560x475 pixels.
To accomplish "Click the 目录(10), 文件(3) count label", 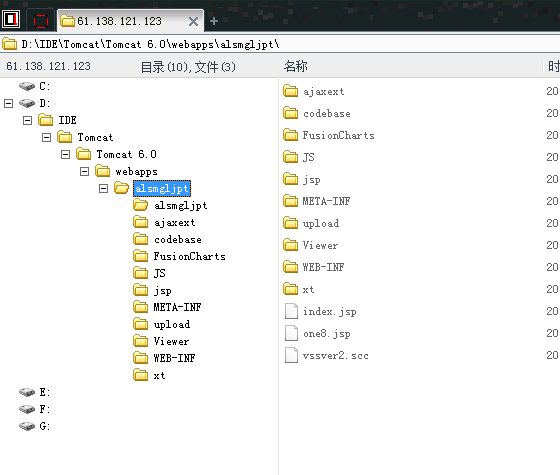I will tap(188, 67).
